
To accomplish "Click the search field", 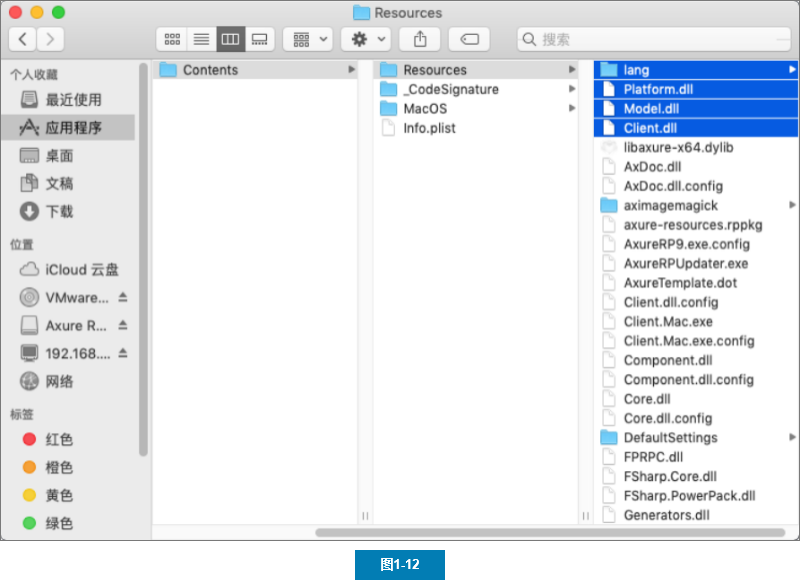I will coord(654,39).
